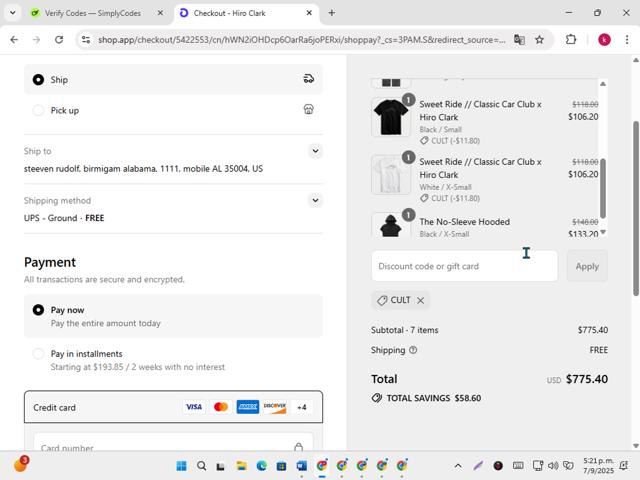
Task: Go back to the previous page
Action: (x=14, y=40)
